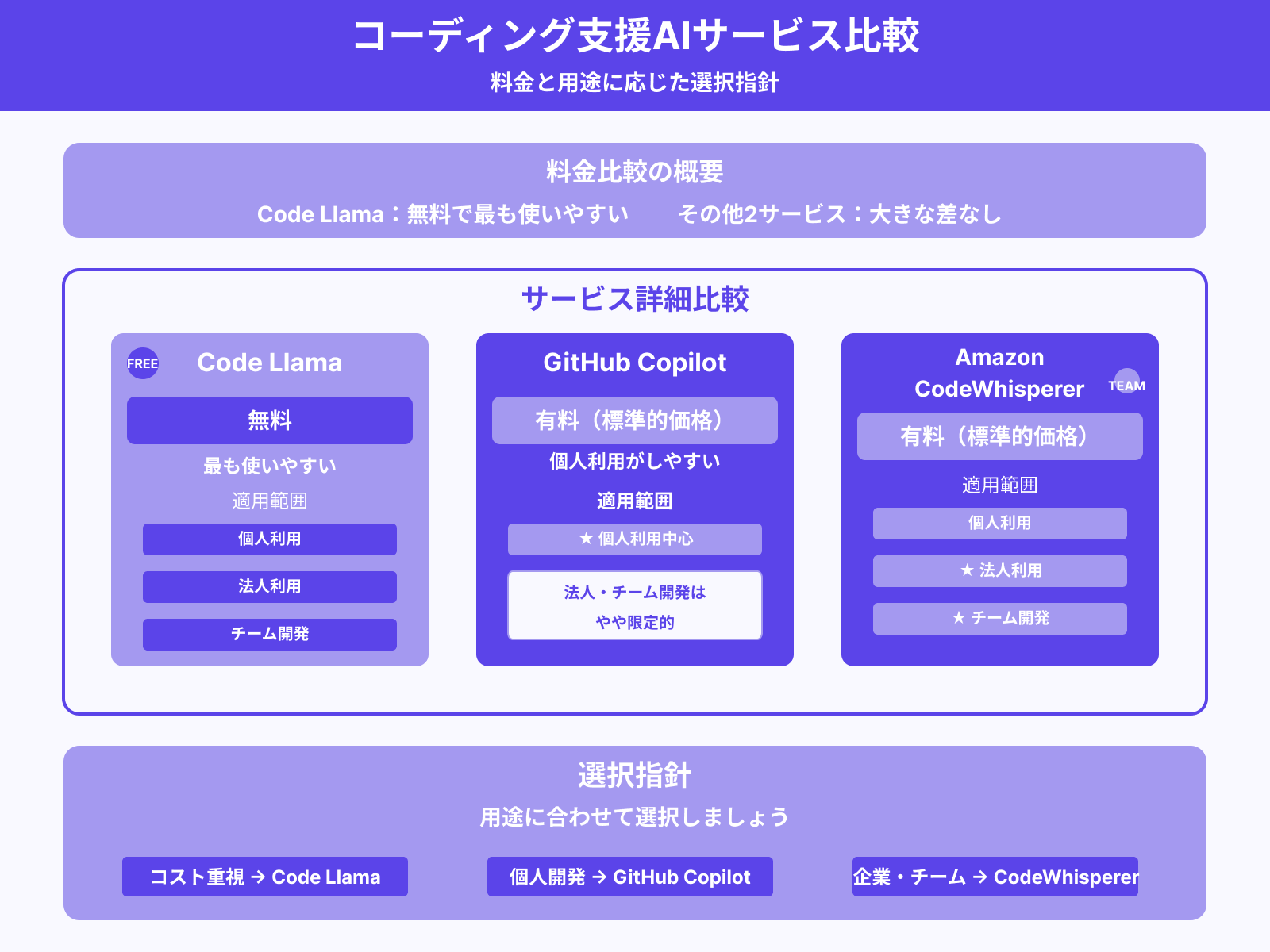Viewport: 1270px width, 952px height.
Task: Select CodeWhisperer's 有料(標準的価格) label
Action: coord(1000,436)
